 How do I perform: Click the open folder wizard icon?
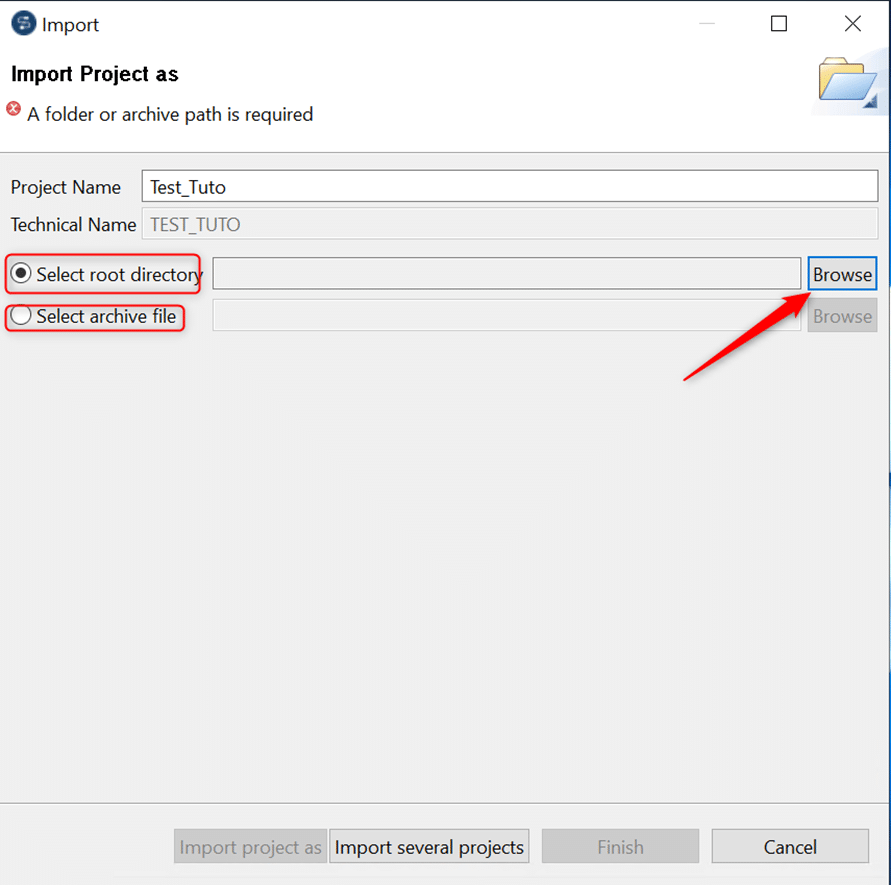[847, 81]
